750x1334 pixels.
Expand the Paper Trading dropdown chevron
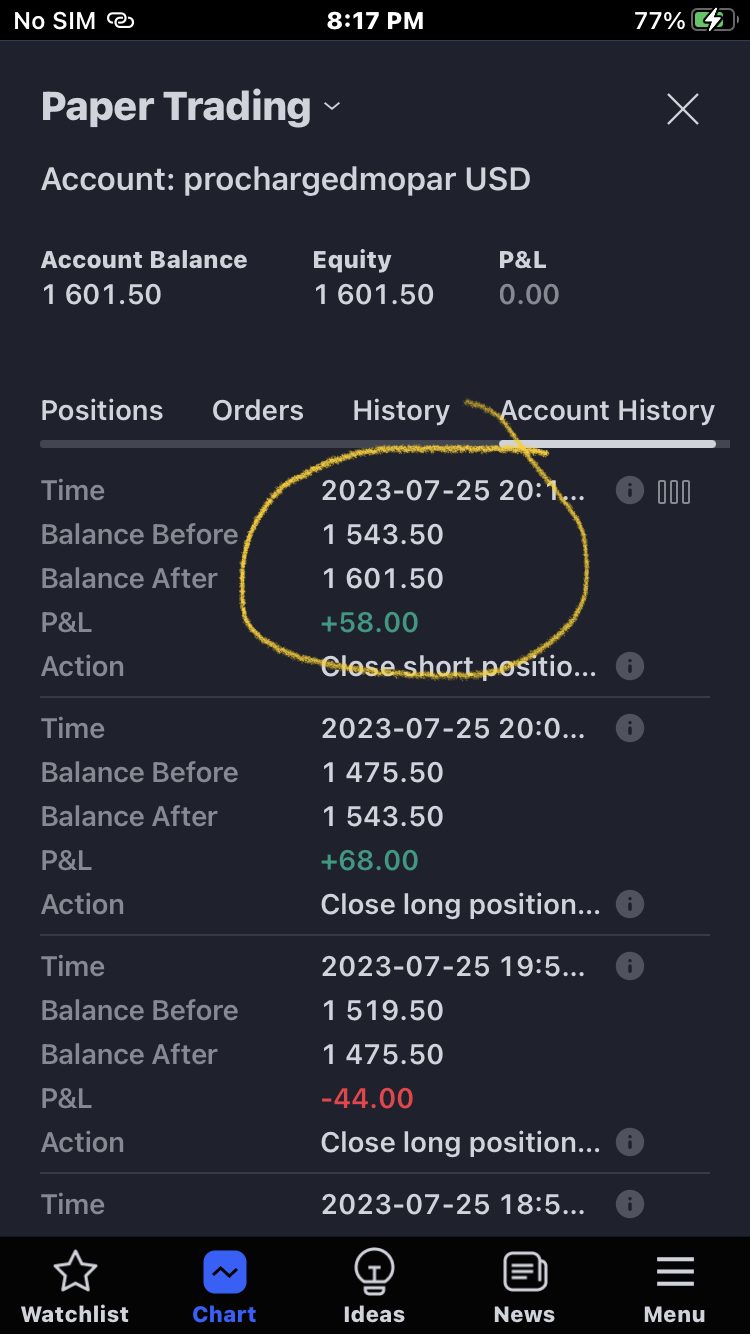click(332, 106)
